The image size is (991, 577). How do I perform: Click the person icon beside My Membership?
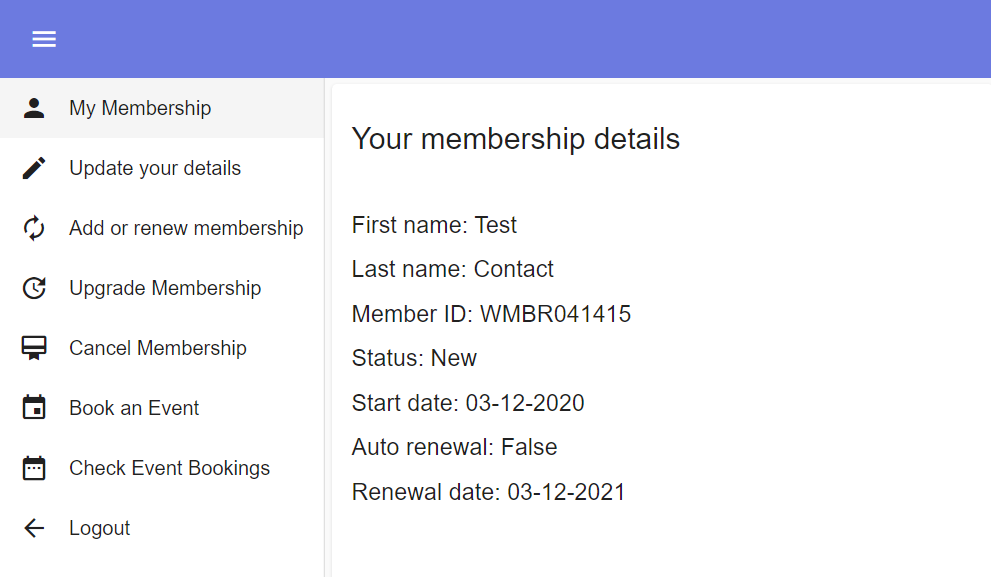click(x=35, y=107)
